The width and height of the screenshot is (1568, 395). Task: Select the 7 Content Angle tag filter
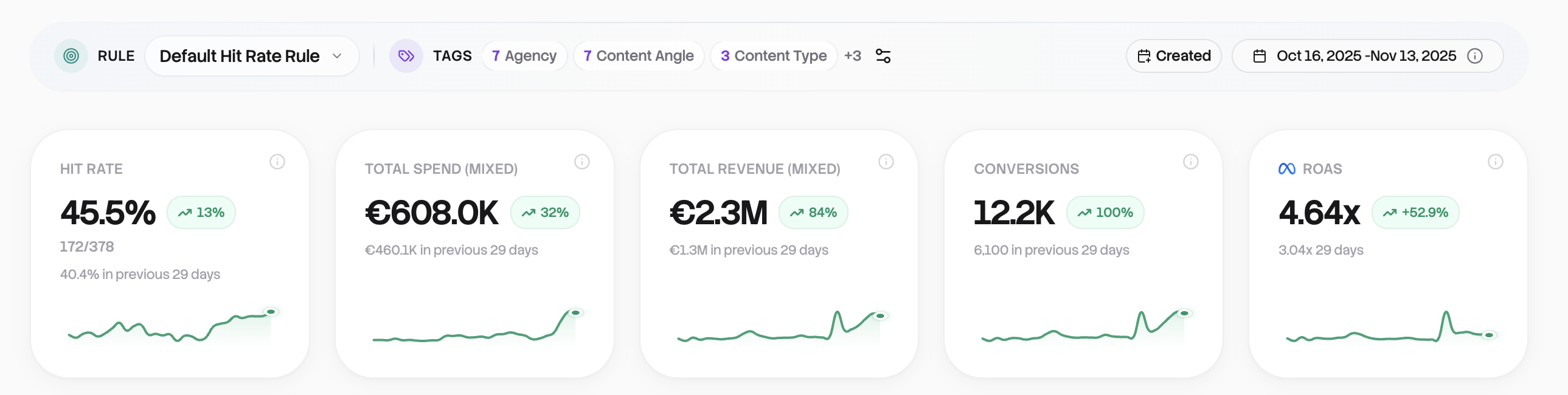tap(639, 56)
